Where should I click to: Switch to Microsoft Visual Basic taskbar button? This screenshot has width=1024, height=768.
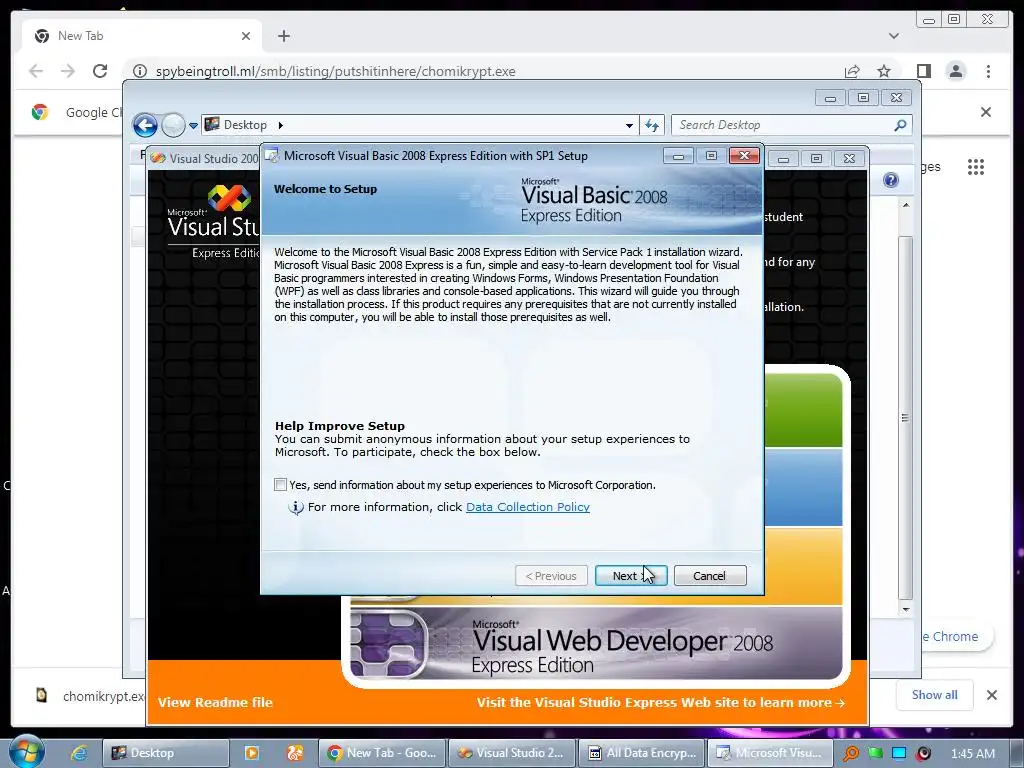771,753
